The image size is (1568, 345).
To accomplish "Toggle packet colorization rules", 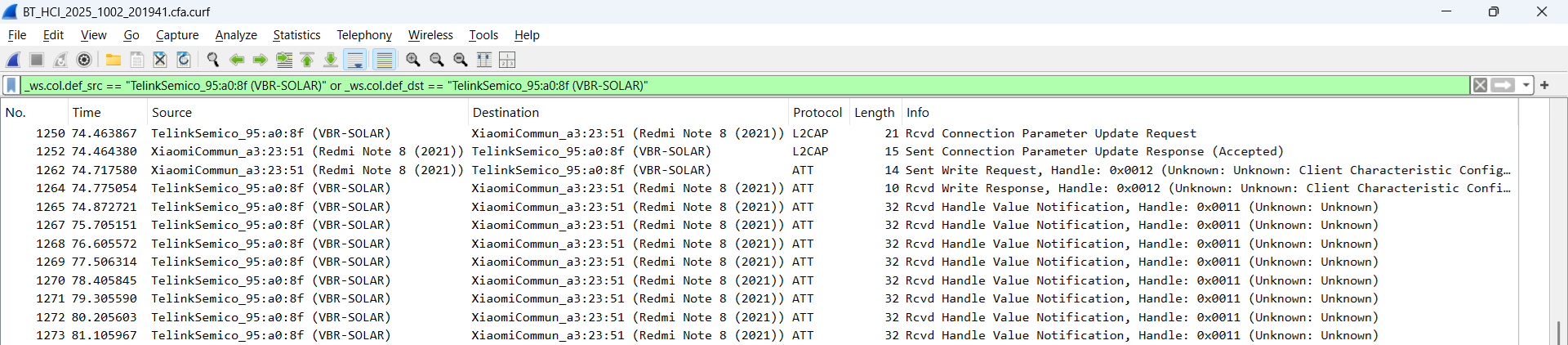I will point(384,60).
